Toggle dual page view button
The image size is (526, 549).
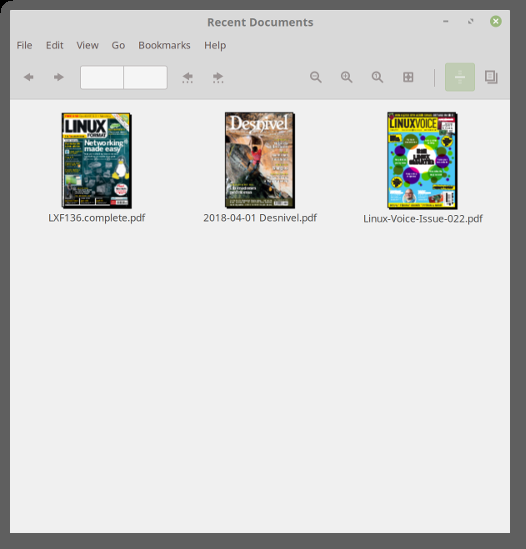pos(491,77)
